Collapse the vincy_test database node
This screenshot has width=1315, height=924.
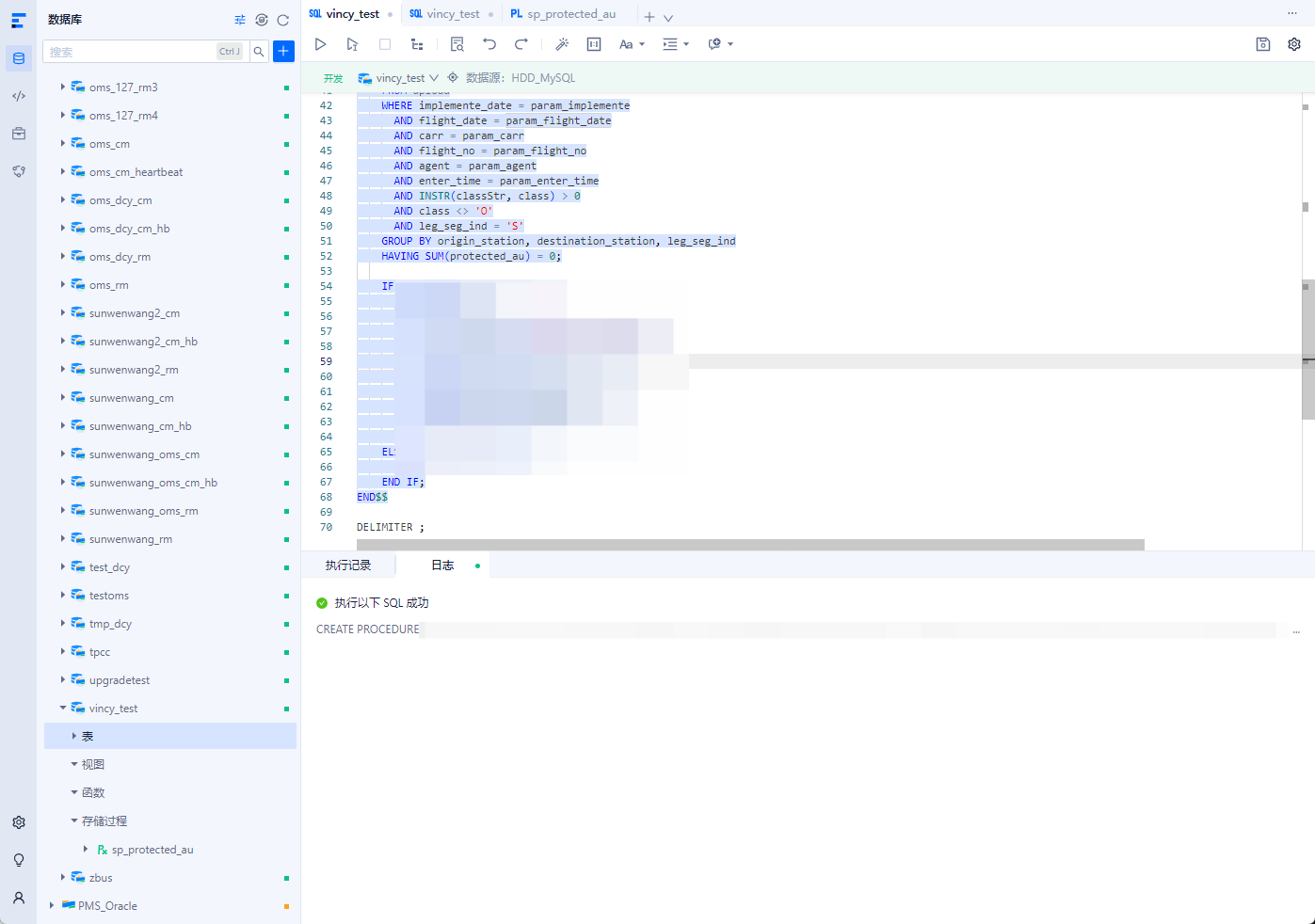point(63,708)
